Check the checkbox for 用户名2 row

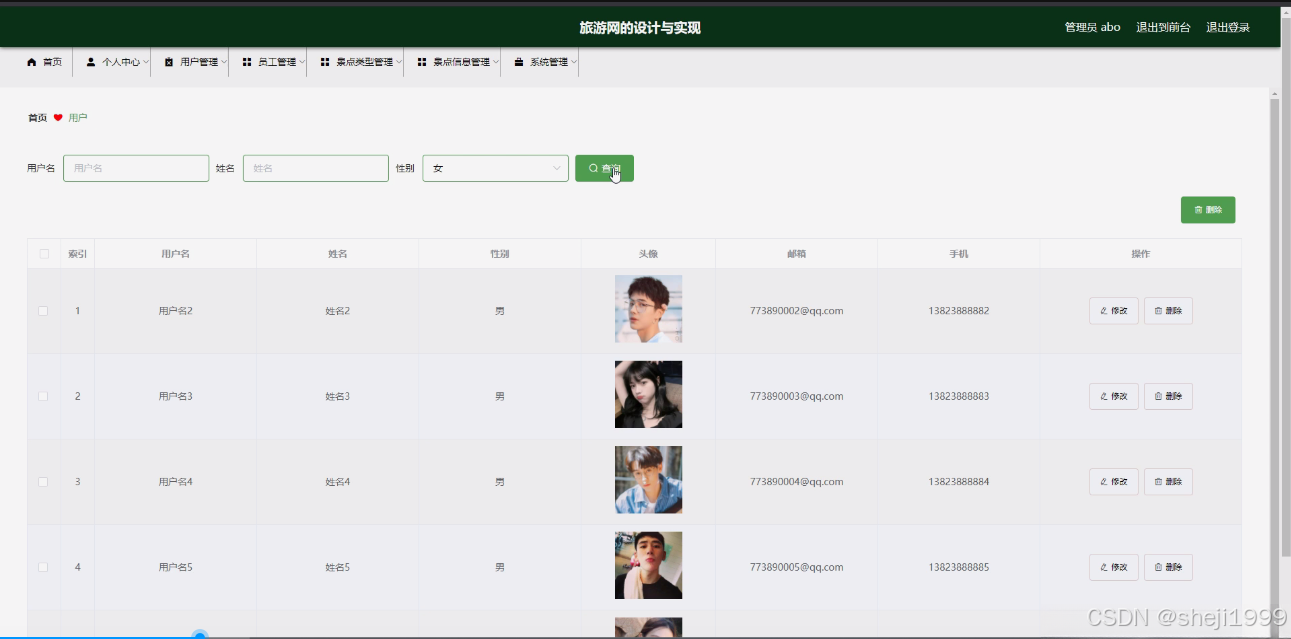[x=43, y=311]
